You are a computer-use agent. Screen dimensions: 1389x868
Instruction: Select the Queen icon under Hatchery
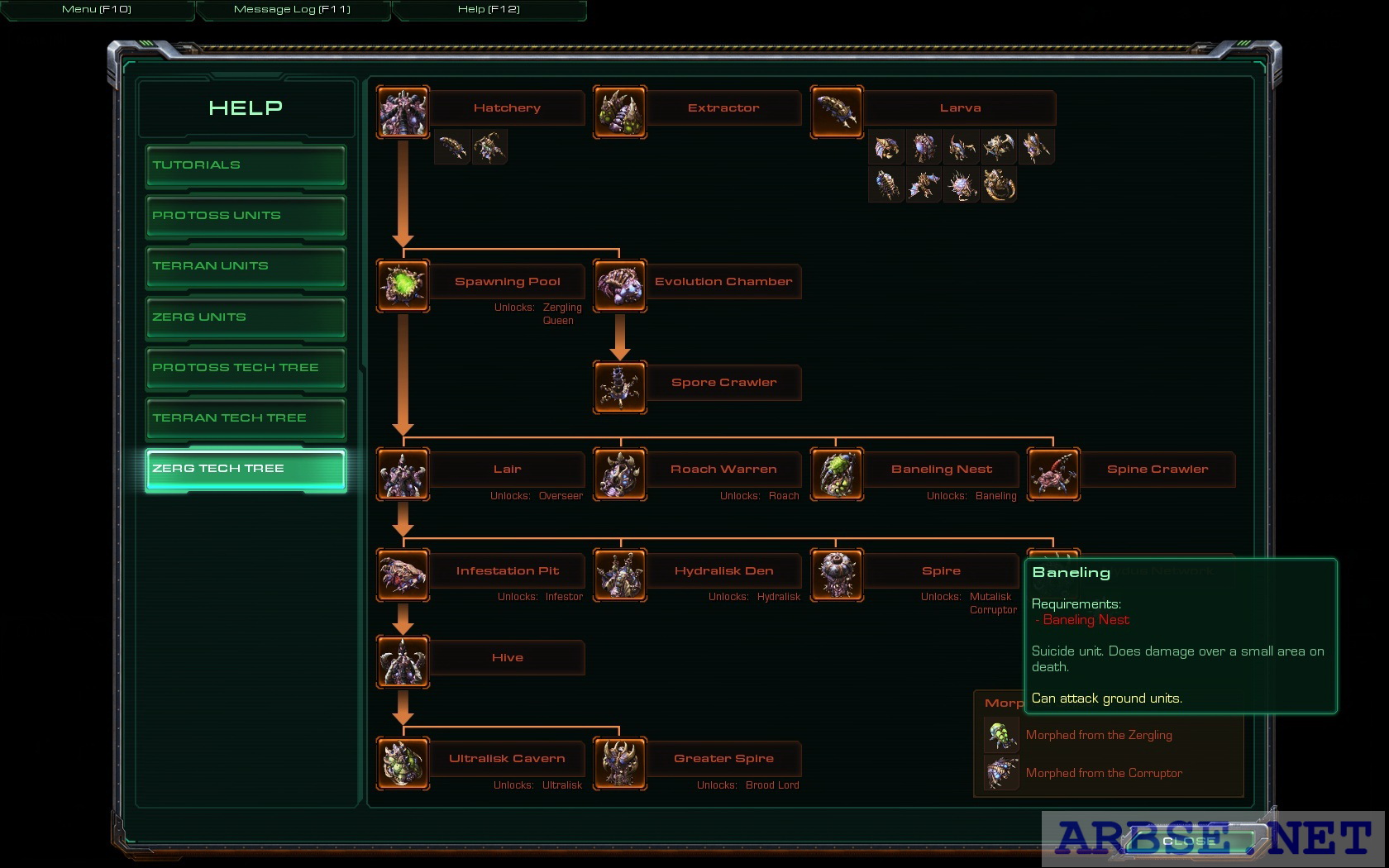tap(489, 147)
